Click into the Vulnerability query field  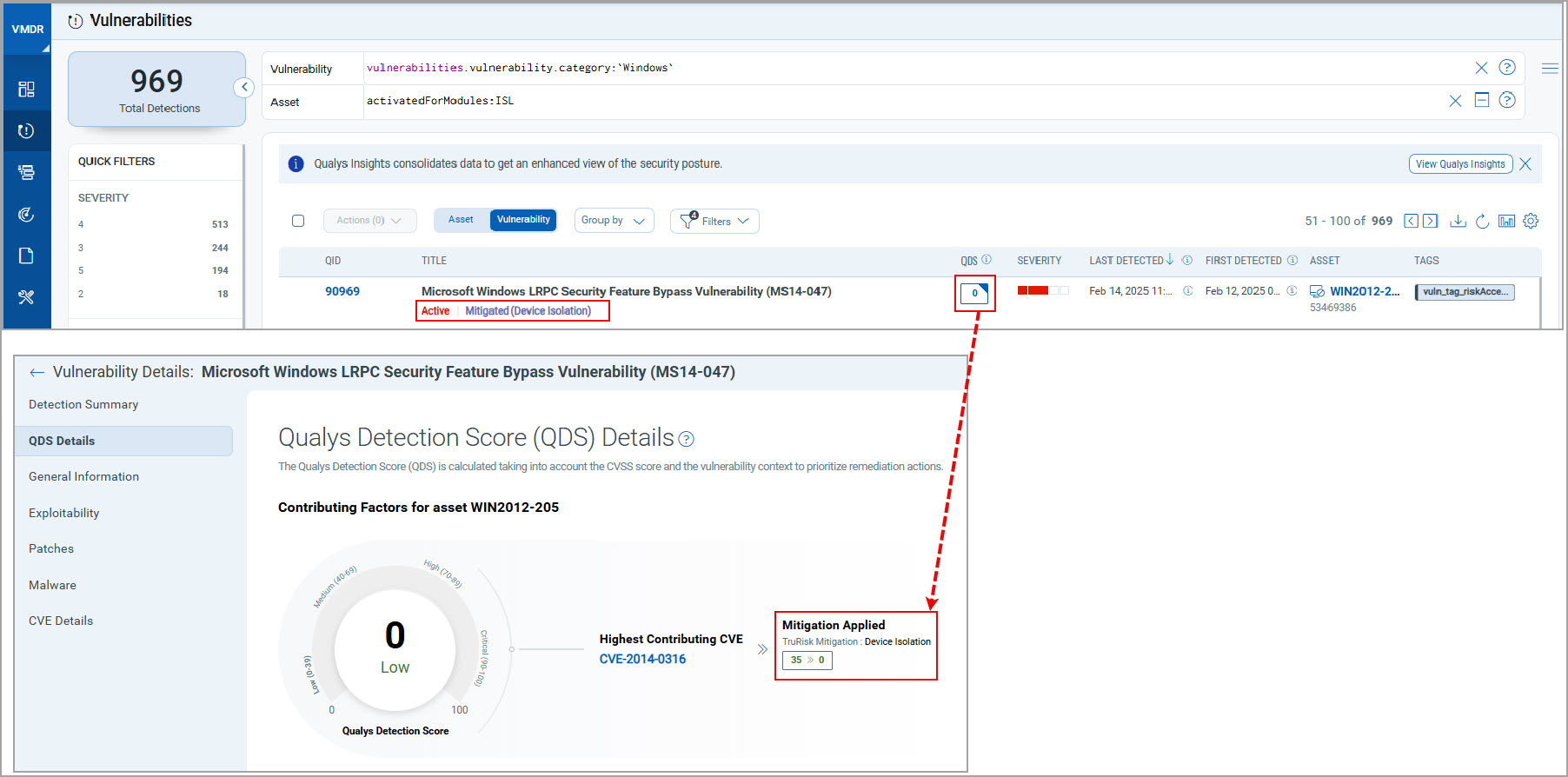913,68
